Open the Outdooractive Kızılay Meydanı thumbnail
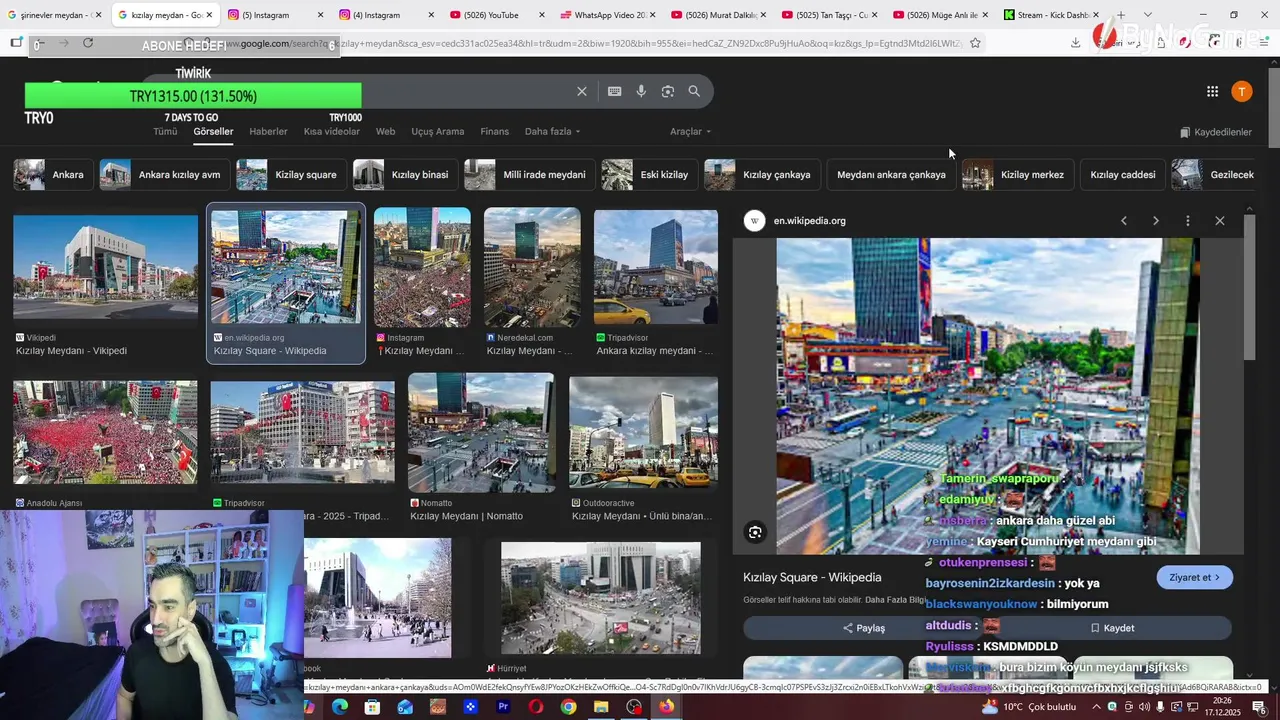This screenshot has width=1280, height=720. click(x=643, y=432)
